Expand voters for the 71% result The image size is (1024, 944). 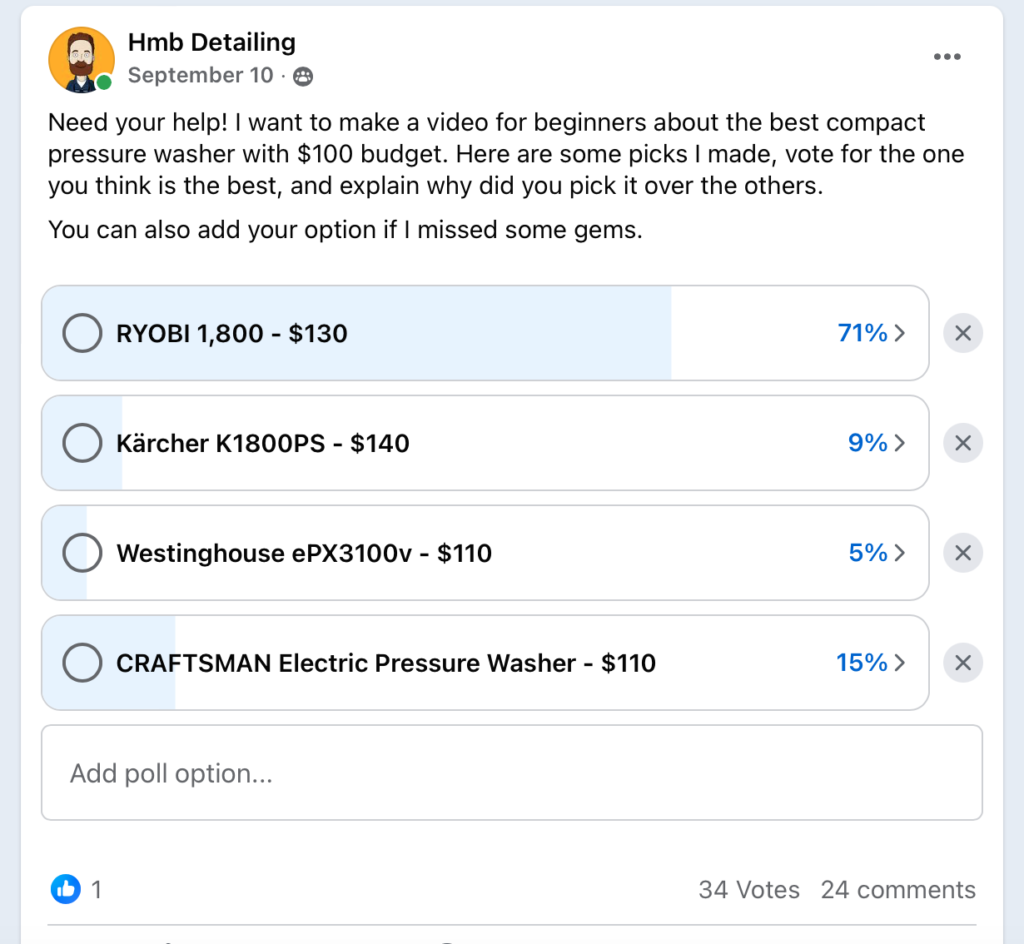[872, 333]
